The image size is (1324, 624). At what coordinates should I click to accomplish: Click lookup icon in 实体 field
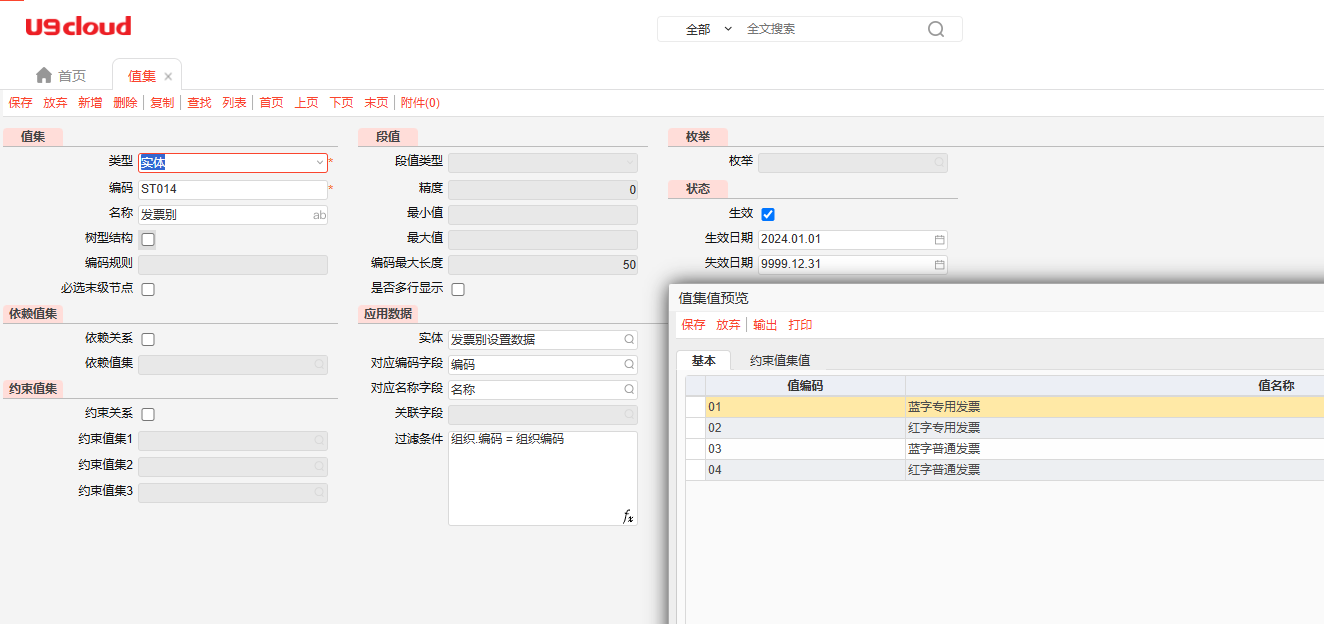[629, 340]
